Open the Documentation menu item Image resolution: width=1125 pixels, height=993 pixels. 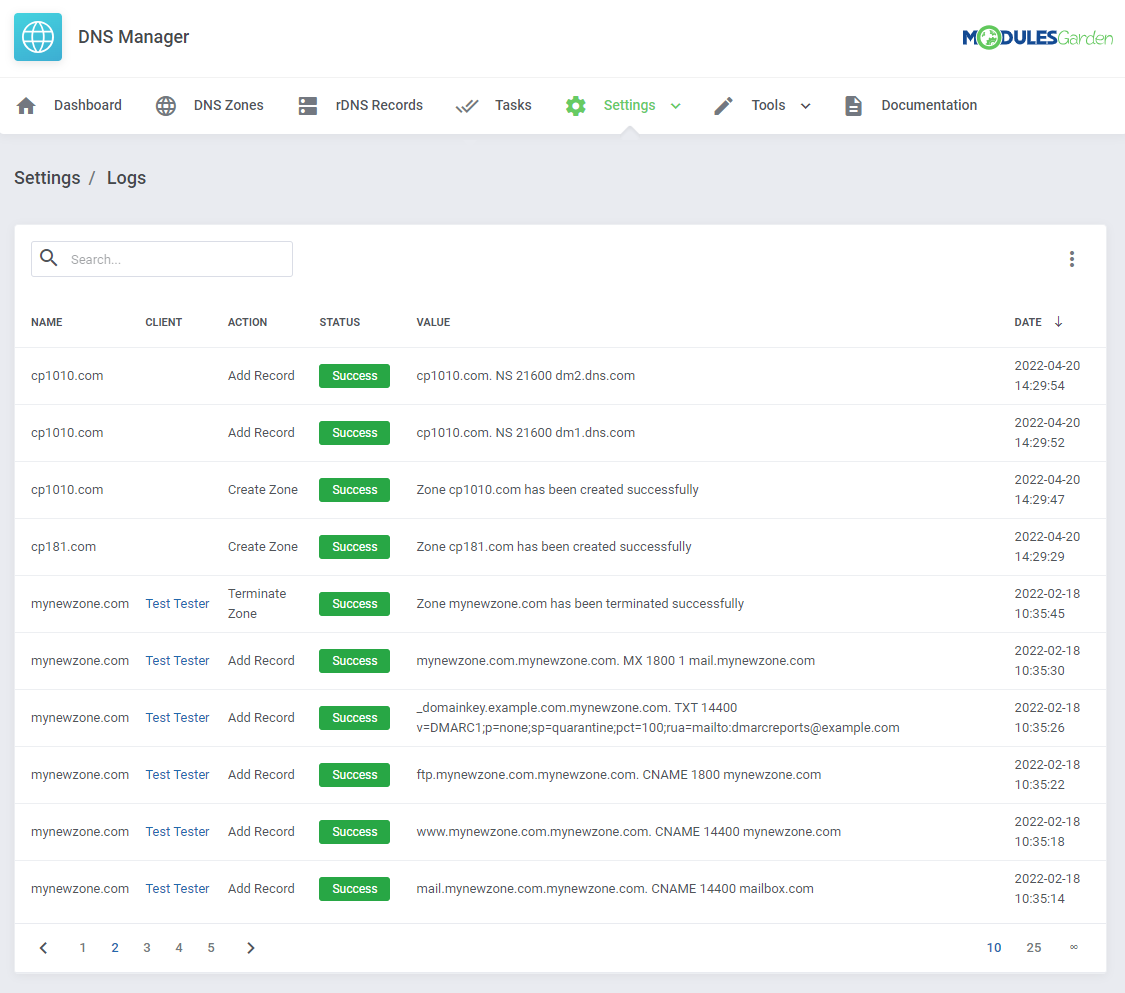[929, 105]
